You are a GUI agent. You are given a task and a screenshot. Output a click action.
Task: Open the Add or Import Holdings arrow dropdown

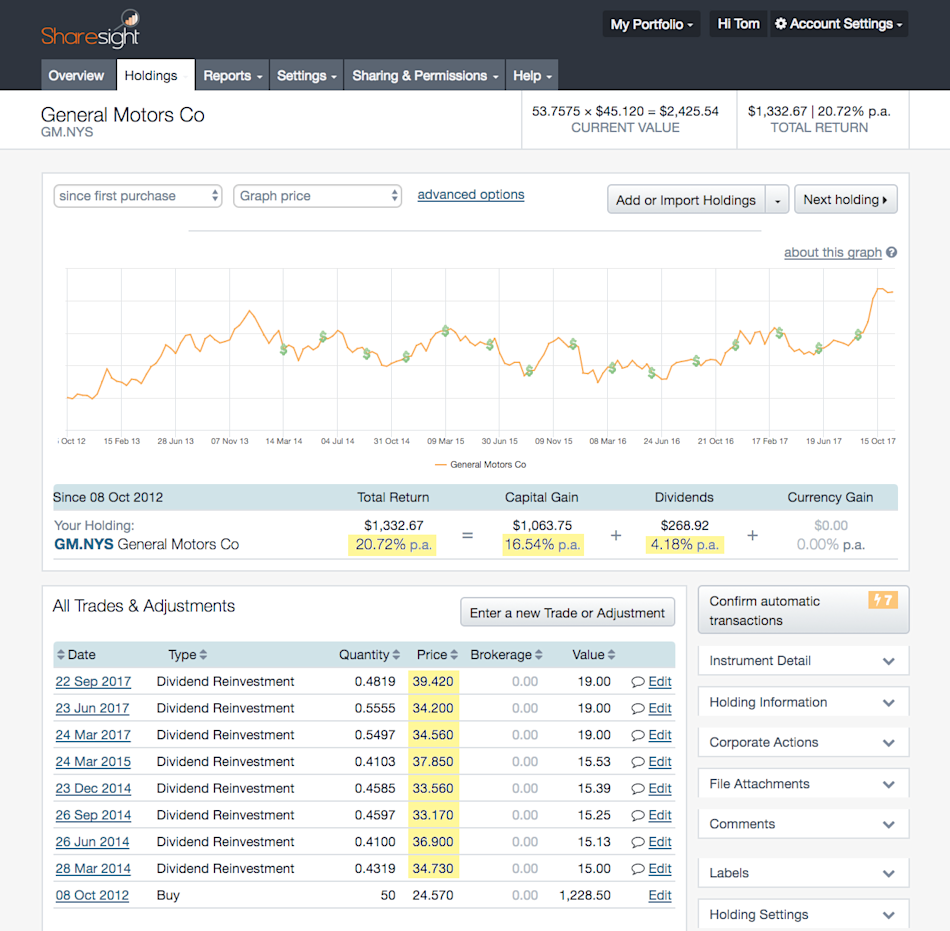[777, 200]
